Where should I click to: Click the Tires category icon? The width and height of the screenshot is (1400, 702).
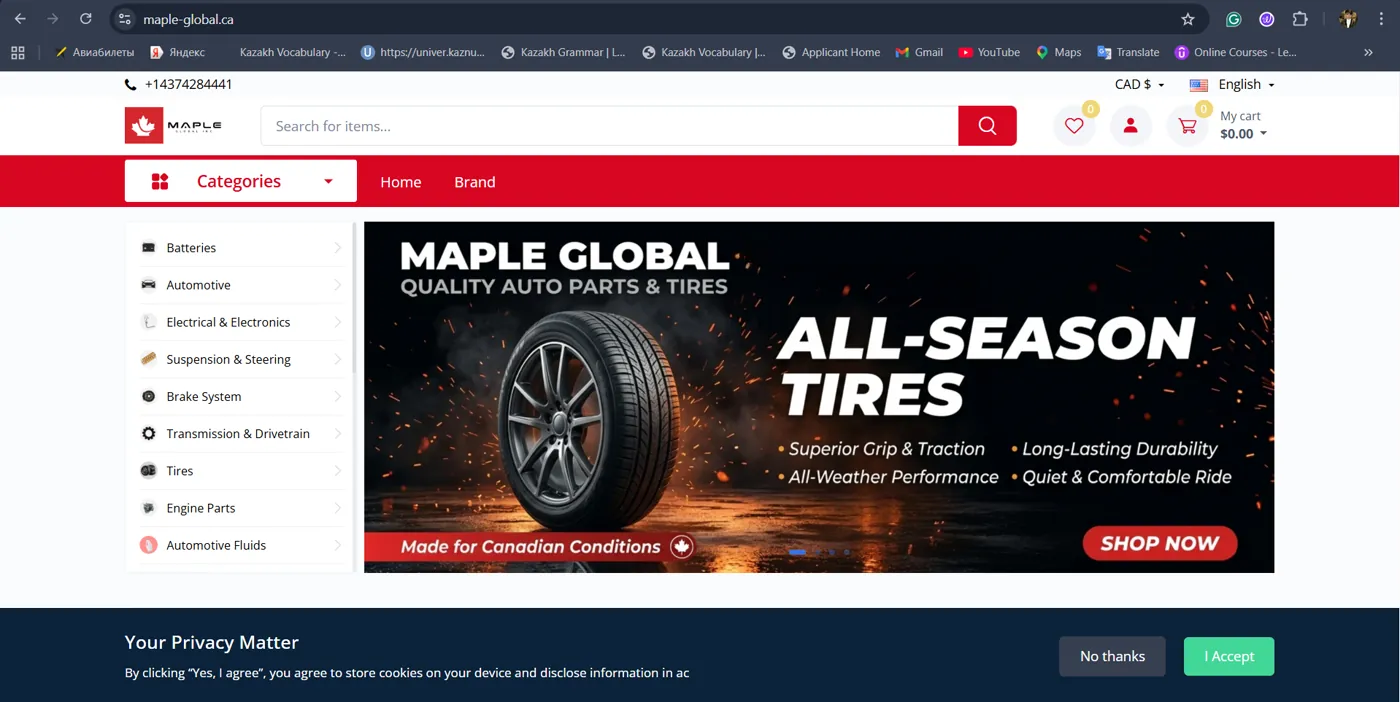coord(148,470)
